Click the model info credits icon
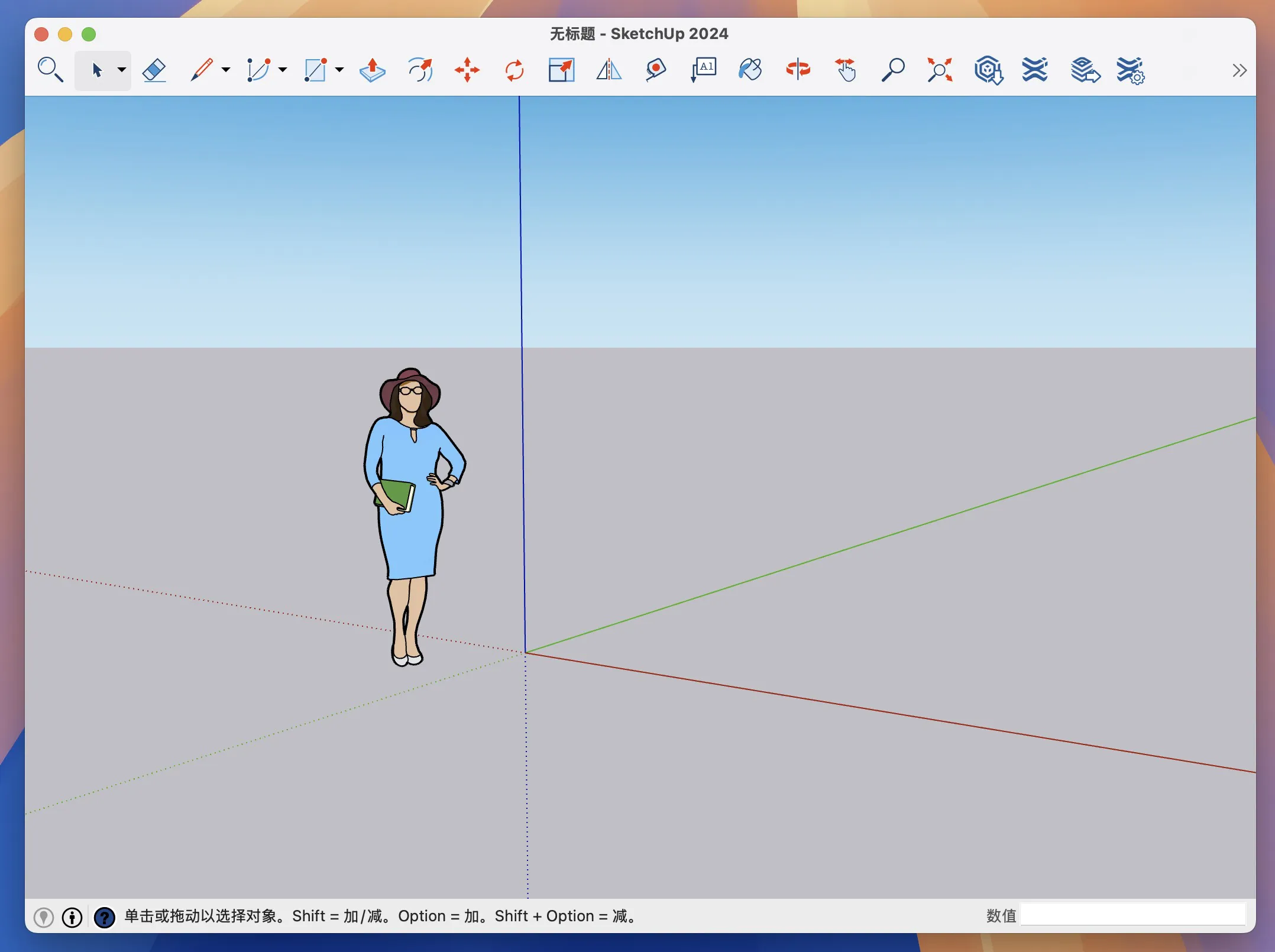Viewport: 1275px width, 952px height. (x=72, y=917)
